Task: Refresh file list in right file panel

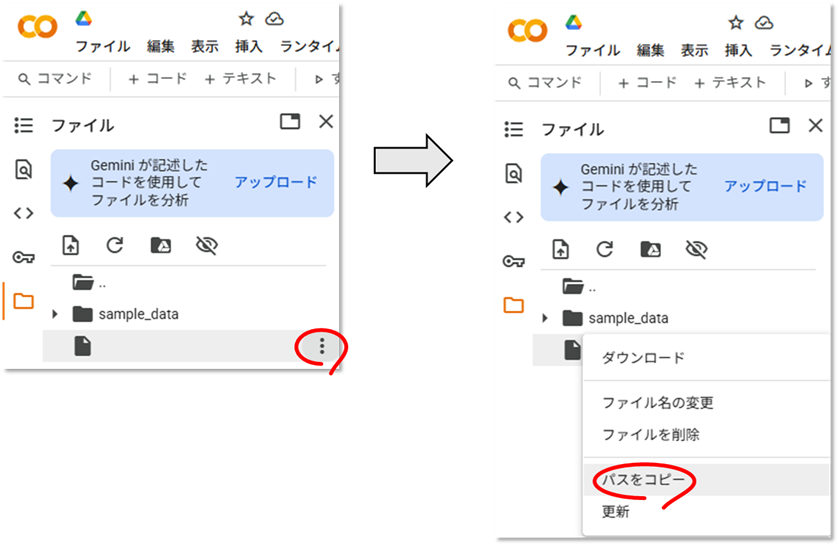Action: pyautogui.click(x=605, y=249)
